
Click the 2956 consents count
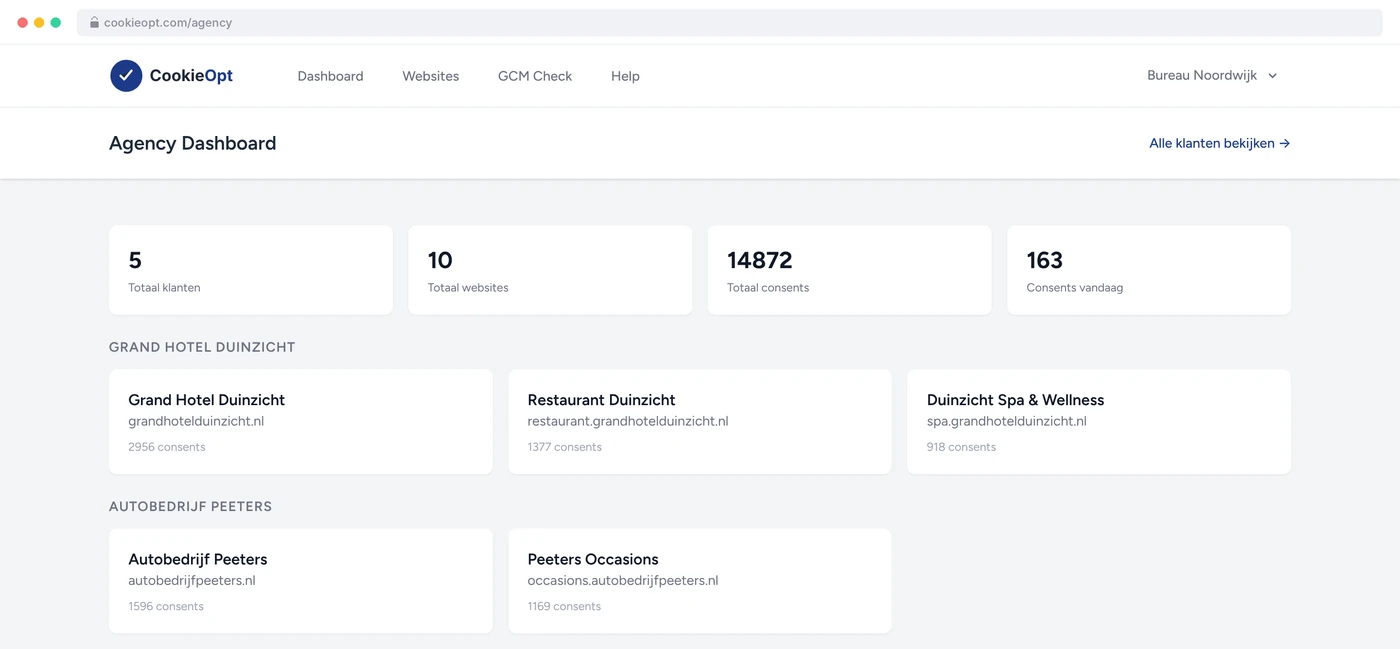coord(167,447)
